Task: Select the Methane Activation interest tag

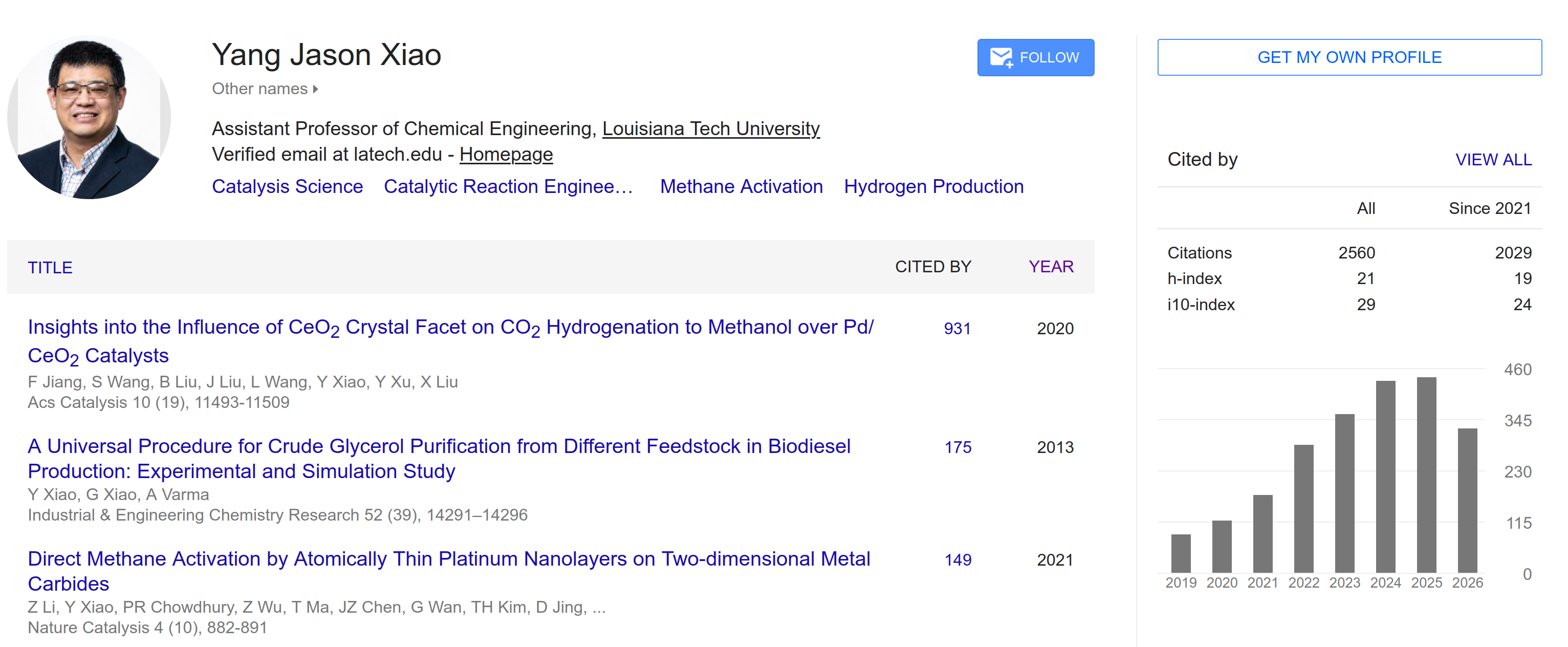Action: point(742,186)
